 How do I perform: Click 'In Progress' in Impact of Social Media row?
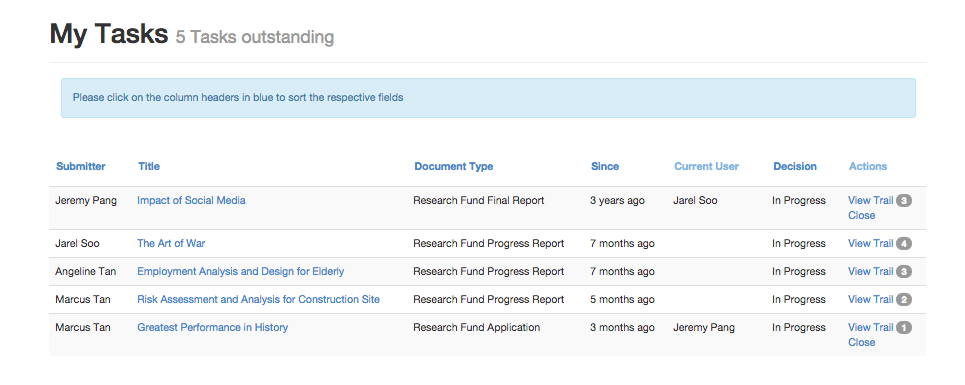799,200
